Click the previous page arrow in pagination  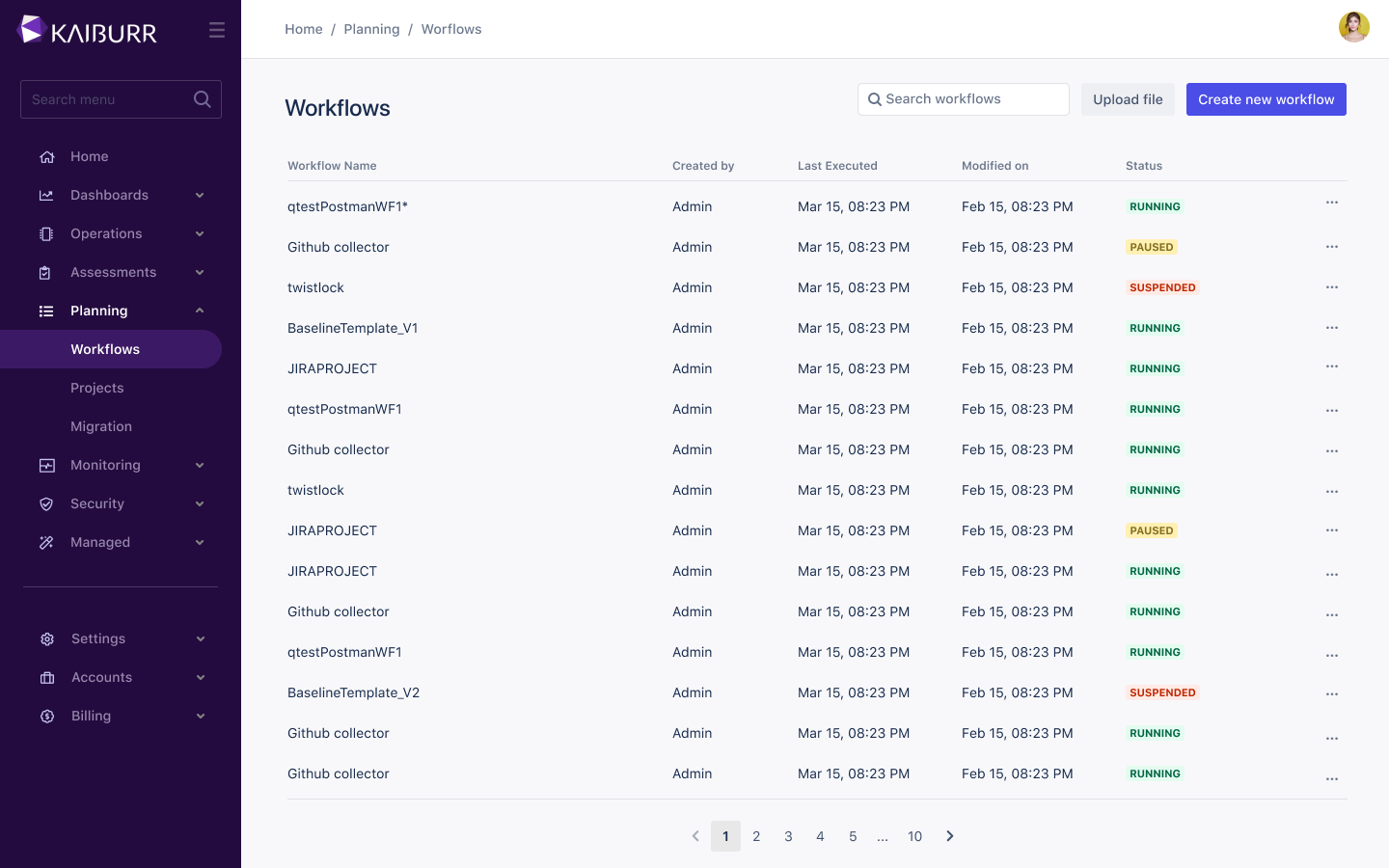(x=695, y=836)
